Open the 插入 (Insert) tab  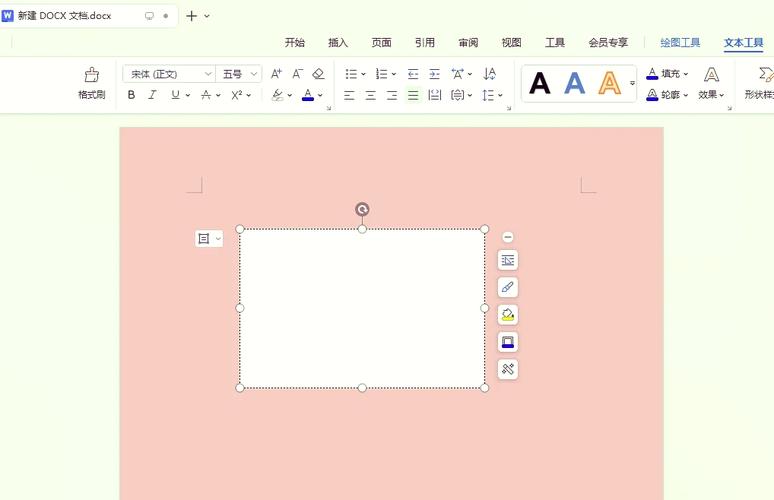[x=338, y=43]
